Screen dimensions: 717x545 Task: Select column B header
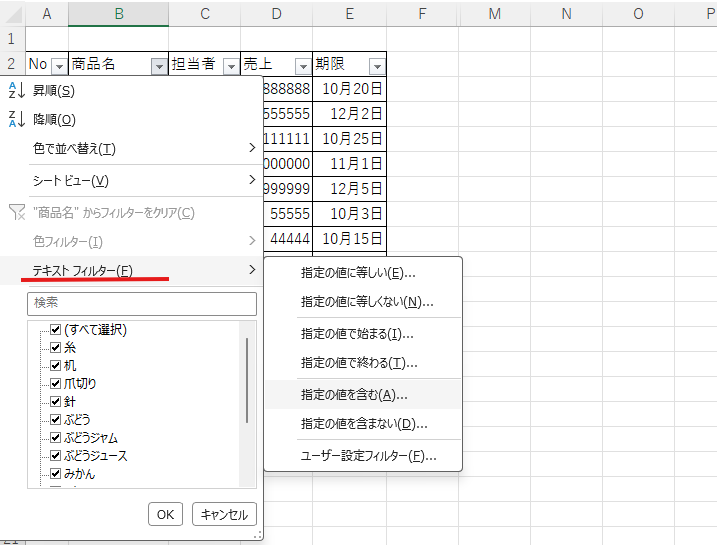tap(119, 14)
